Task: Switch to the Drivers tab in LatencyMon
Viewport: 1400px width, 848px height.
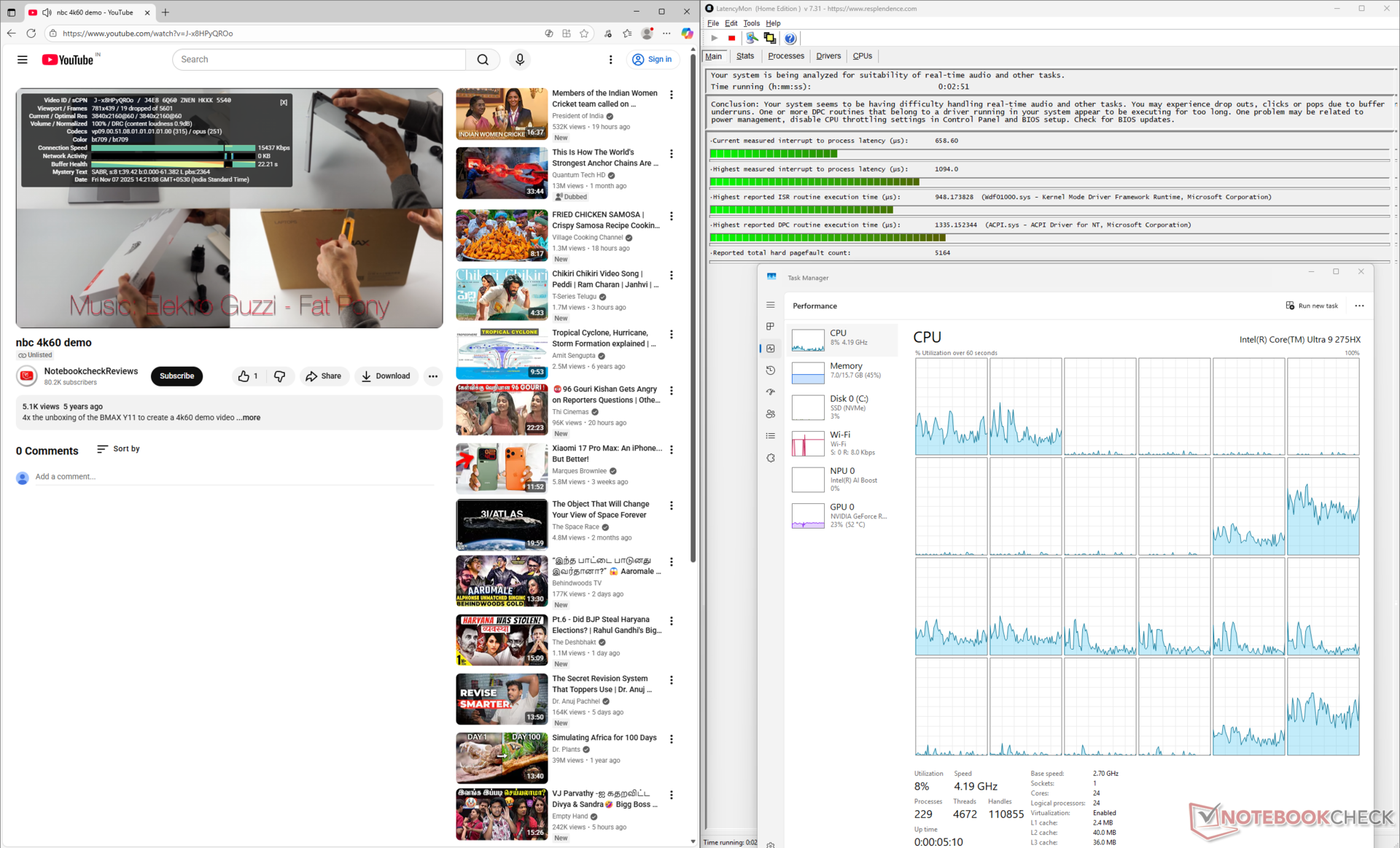Action: (x=828, y=56)
